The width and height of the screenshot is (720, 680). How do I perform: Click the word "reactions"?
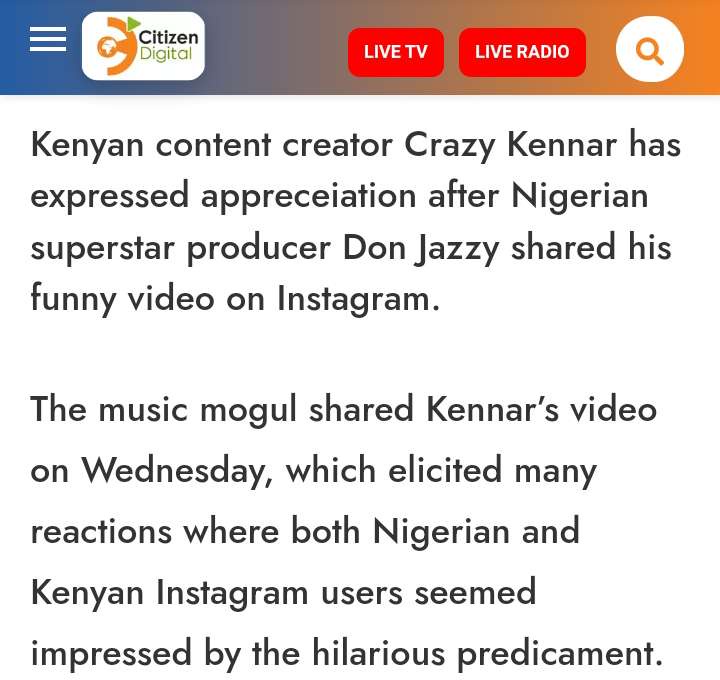(101, 531)
